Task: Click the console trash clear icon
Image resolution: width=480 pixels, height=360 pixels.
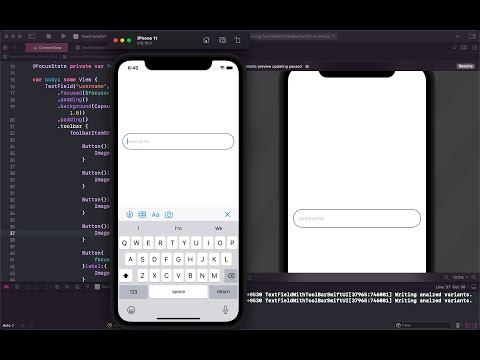Action: 458,325
